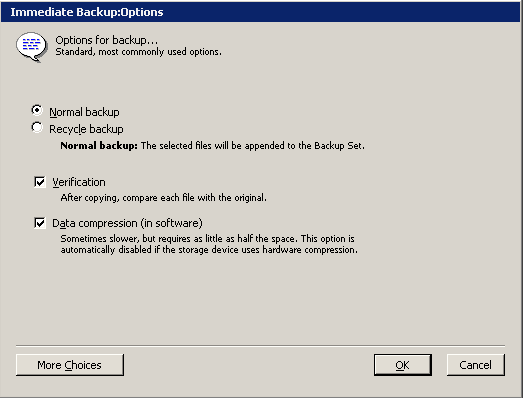The image size is (523, 398).
Task: Click the 'Normal backup' option label text
Action: tap(84, 112)
